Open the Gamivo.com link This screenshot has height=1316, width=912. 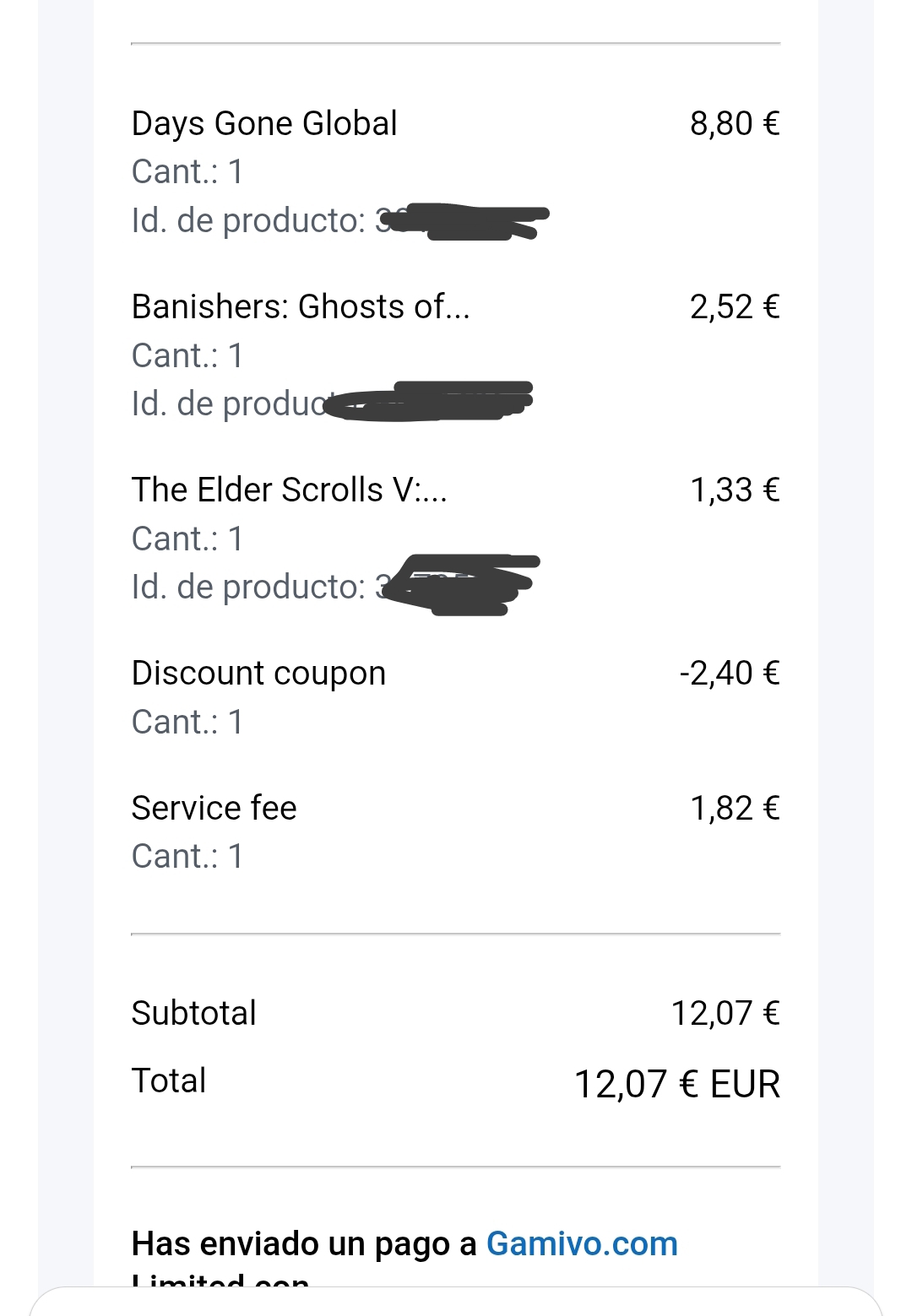[x=582, y=1243]
